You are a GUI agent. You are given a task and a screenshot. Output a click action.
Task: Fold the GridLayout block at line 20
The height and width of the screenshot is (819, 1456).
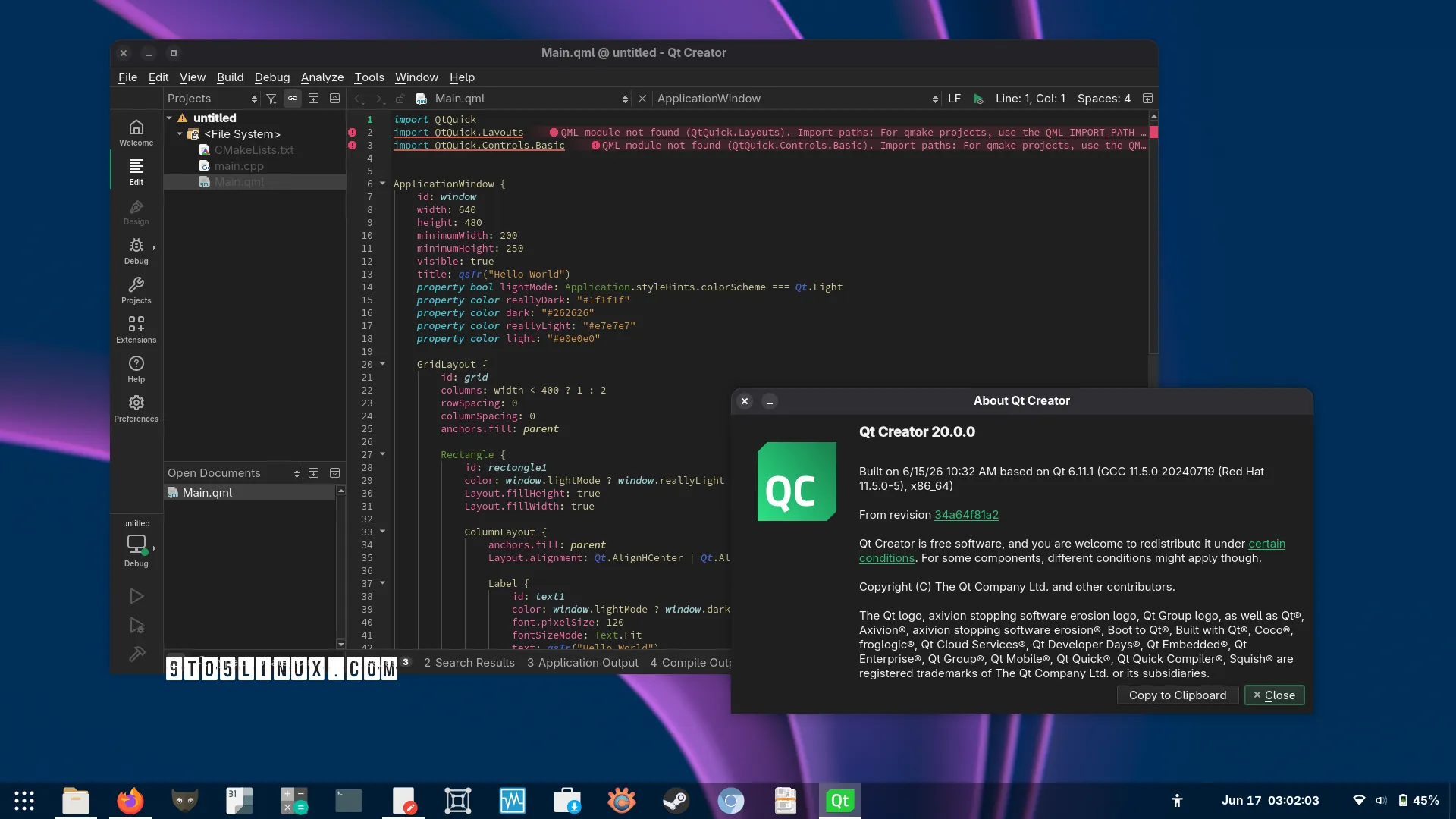pyautogui.click(x=382, y=364)
